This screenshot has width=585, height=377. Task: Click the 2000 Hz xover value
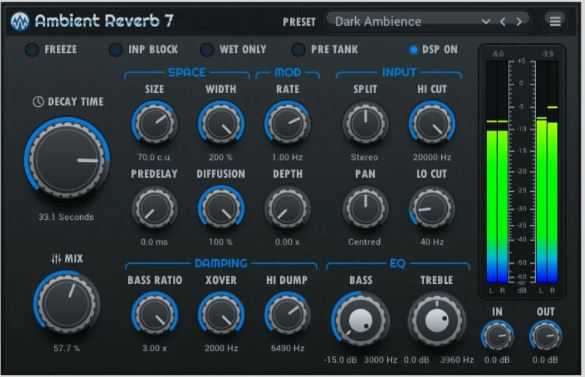pos(221,348)
